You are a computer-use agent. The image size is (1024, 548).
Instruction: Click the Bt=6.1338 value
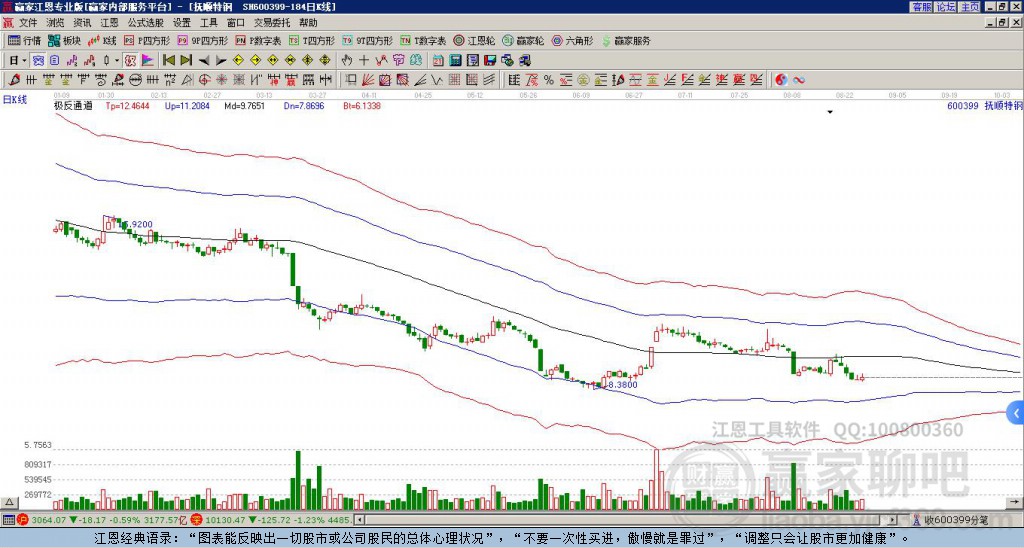(362, 105)
